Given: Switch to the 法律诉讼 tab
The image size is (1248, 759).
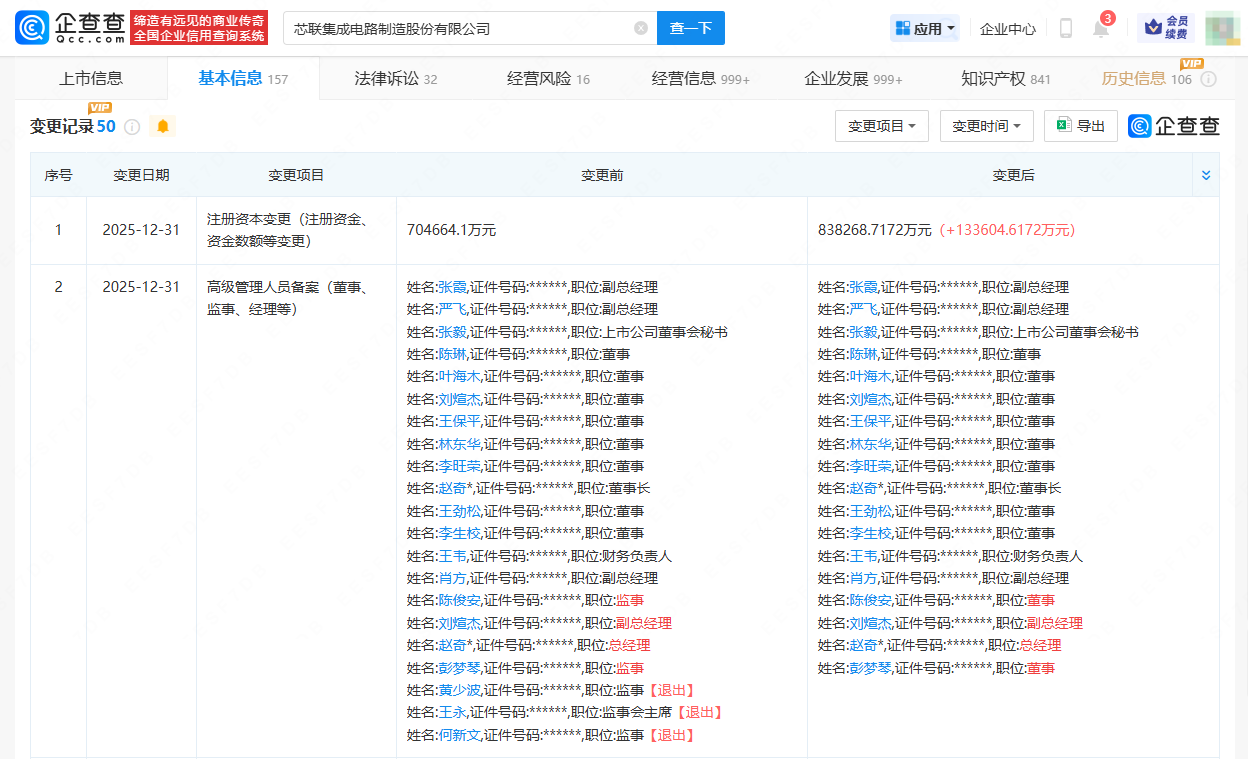Looking at the screenshot, I should [x=396, y=79].
